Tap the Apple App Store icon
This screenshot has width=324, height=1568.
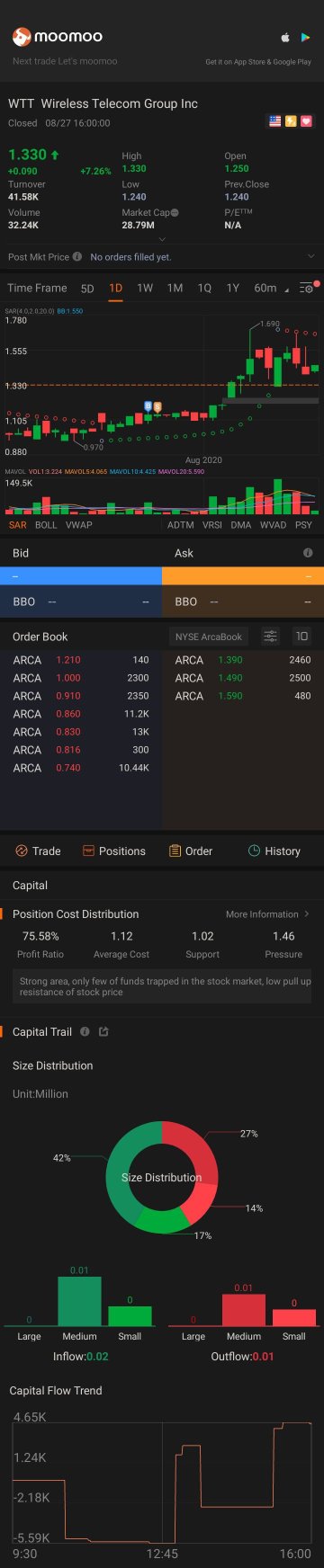(287, 37)
